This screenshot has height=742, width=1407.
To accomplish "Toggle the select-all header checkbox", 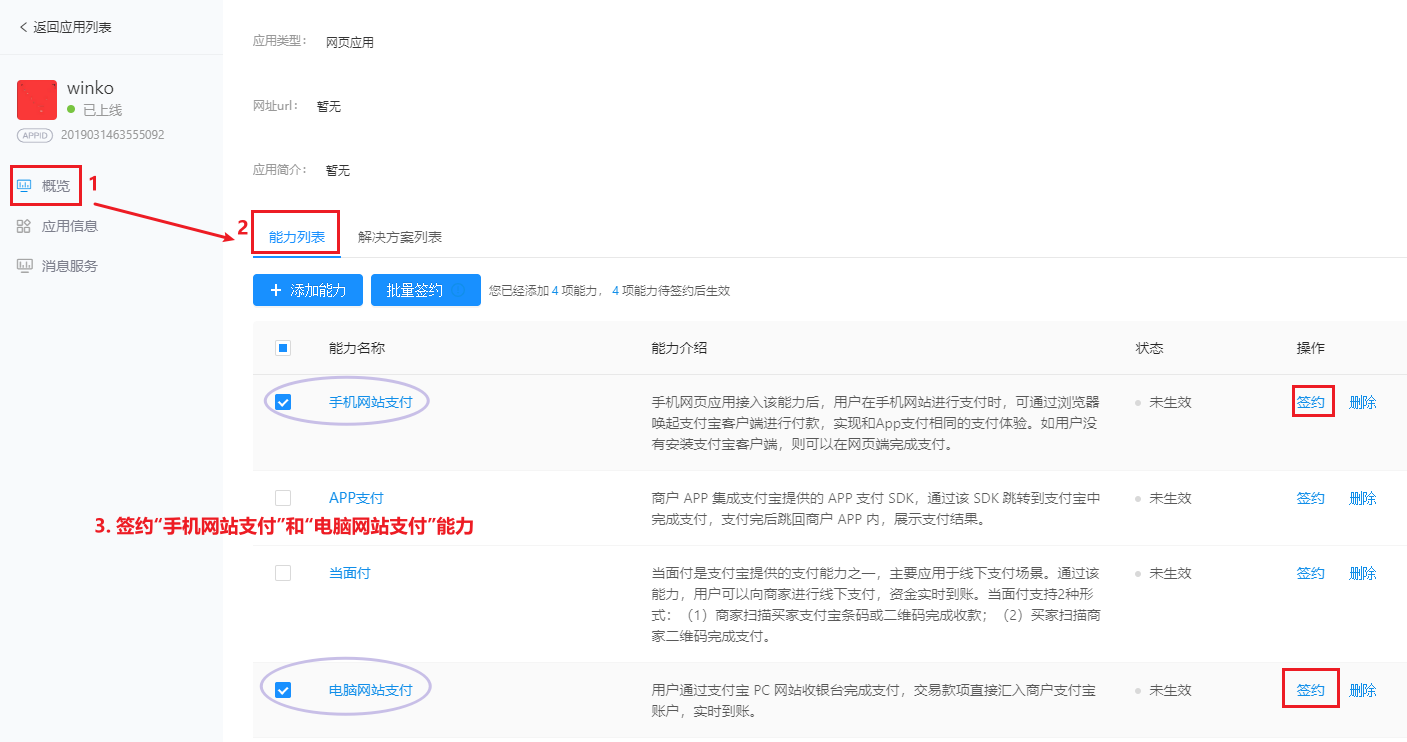I will click(x=283, y=348).
